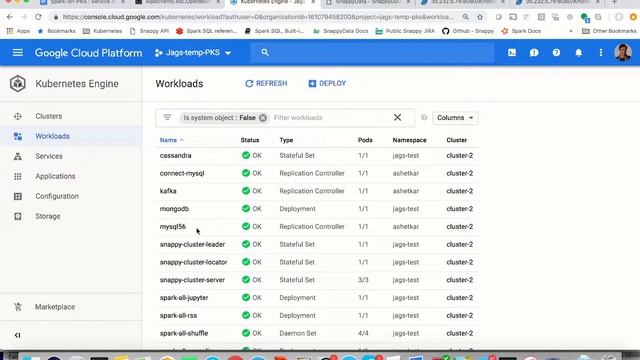Click the Status column header

(250, 140)
